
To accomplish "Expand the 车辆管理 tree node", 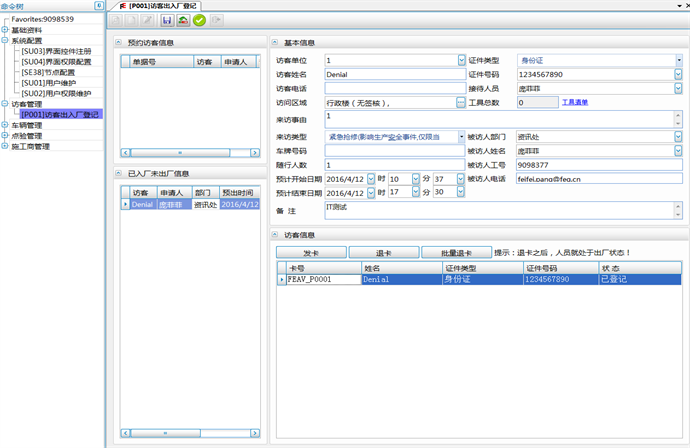I will pos(5,125).
